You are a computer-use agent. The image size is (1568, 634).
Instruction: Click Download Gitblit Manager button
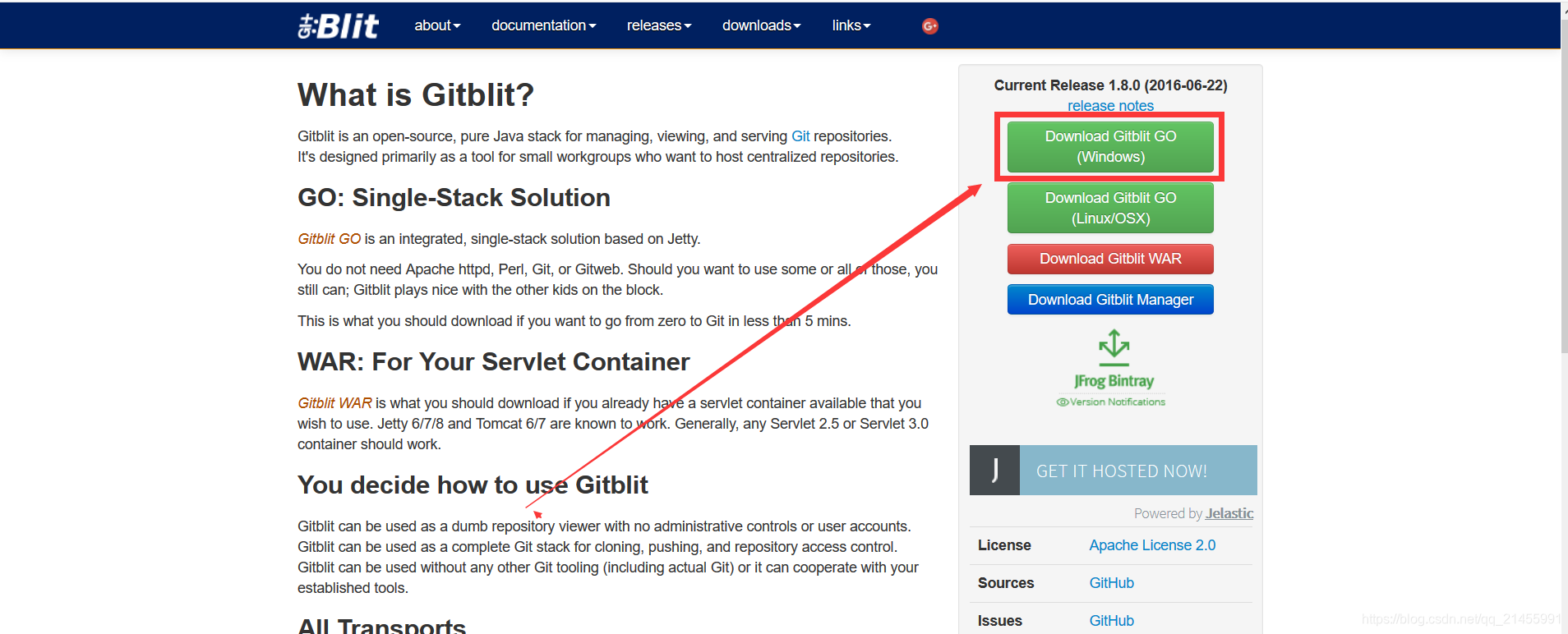tap(1110, 300)
